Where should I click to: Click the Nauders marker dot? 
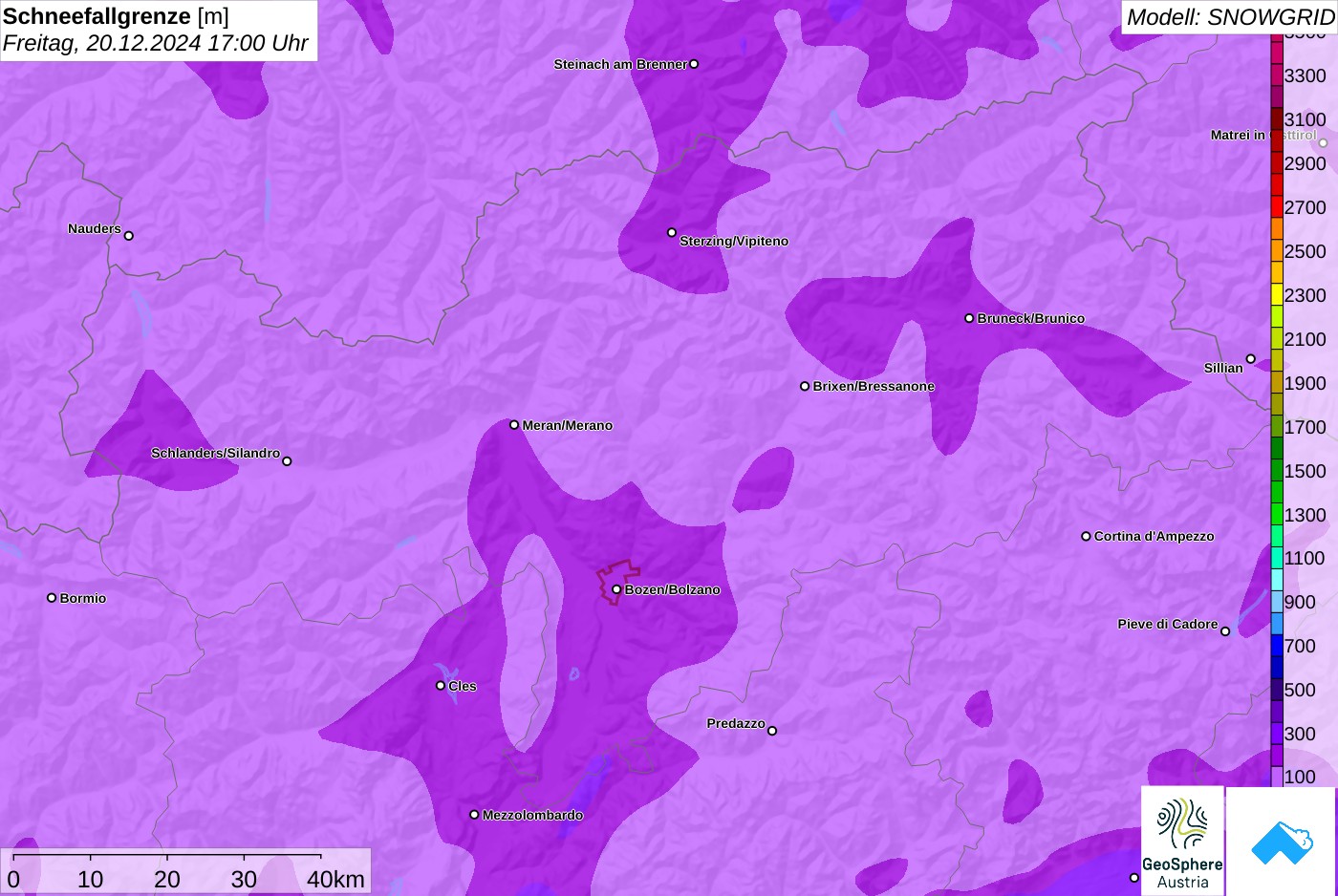click(x=129, y=236)
